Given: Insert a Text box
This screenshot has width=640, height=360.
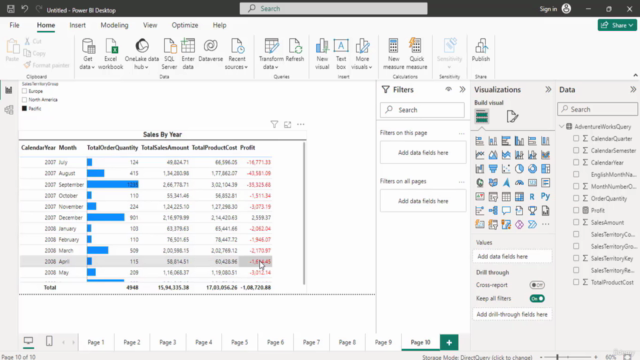Looking at the screenshot, I should click(341, 54).
